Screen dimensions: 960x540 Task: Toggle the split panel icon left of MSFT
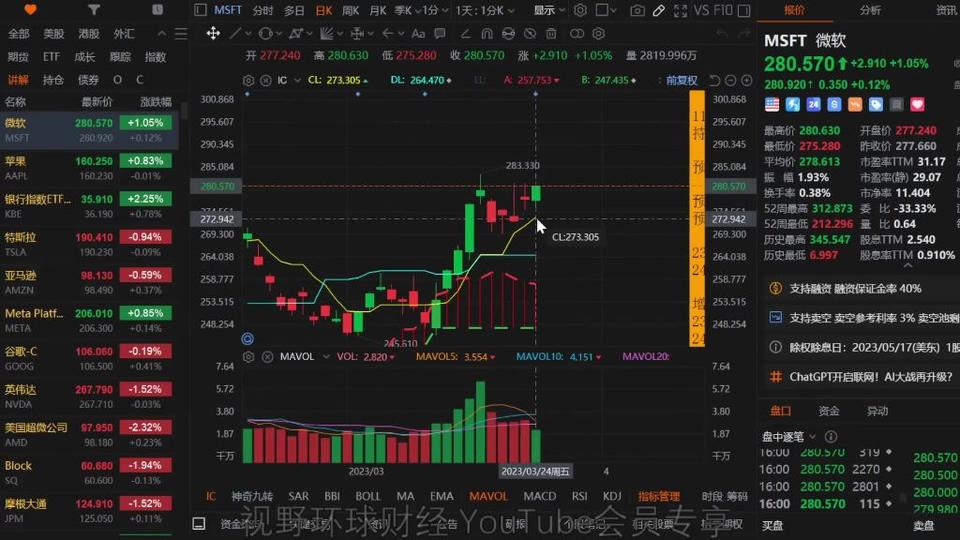[200, 10]
